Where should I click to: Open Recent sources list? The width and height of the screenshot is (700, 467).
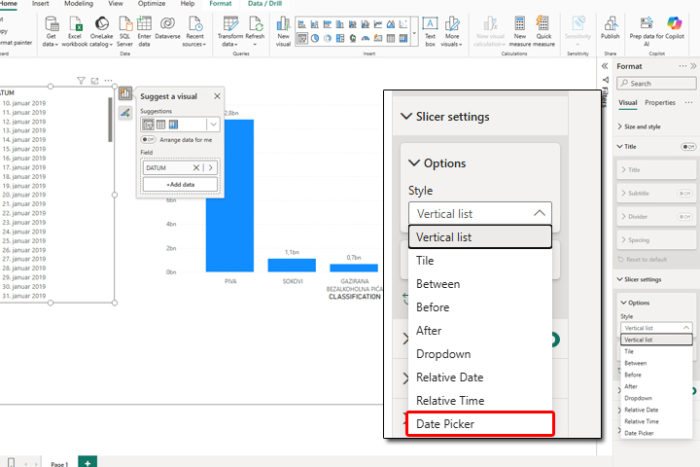tap(195, 31)
